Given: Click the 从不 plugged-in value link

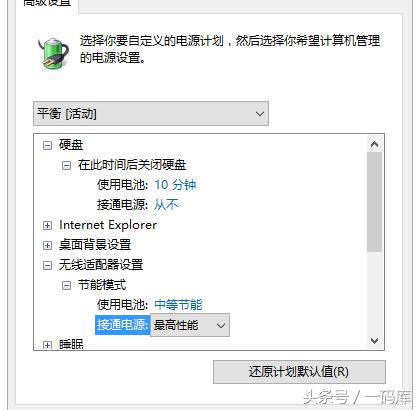Looking at the screenshot, I should pyautogui.click(x=166, y=205).
